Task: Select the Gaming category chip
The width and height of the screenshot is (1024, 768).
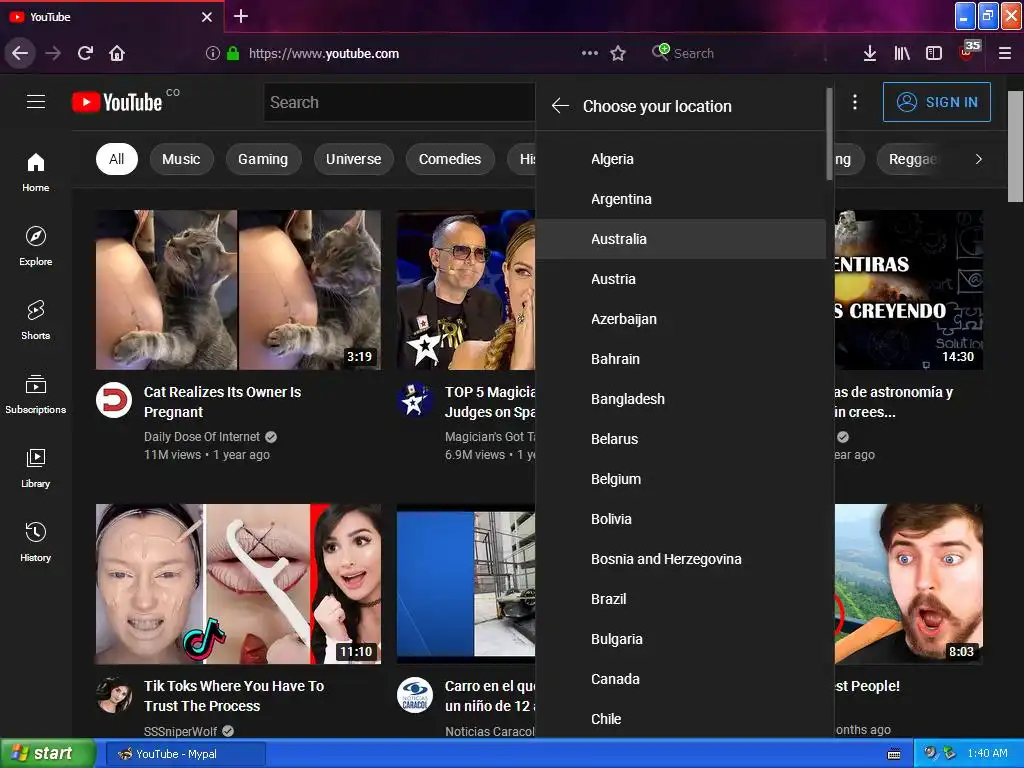Action: [263, 159]
